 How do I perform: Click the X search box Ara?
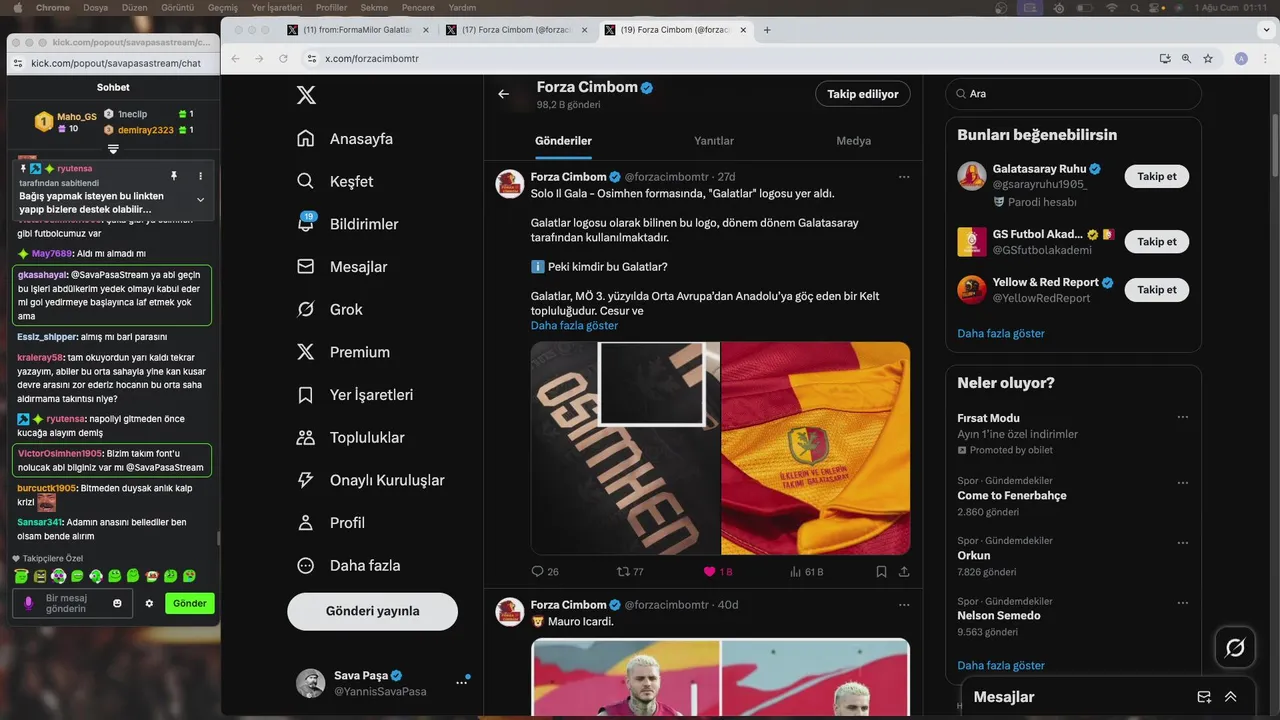point(1074,93)
